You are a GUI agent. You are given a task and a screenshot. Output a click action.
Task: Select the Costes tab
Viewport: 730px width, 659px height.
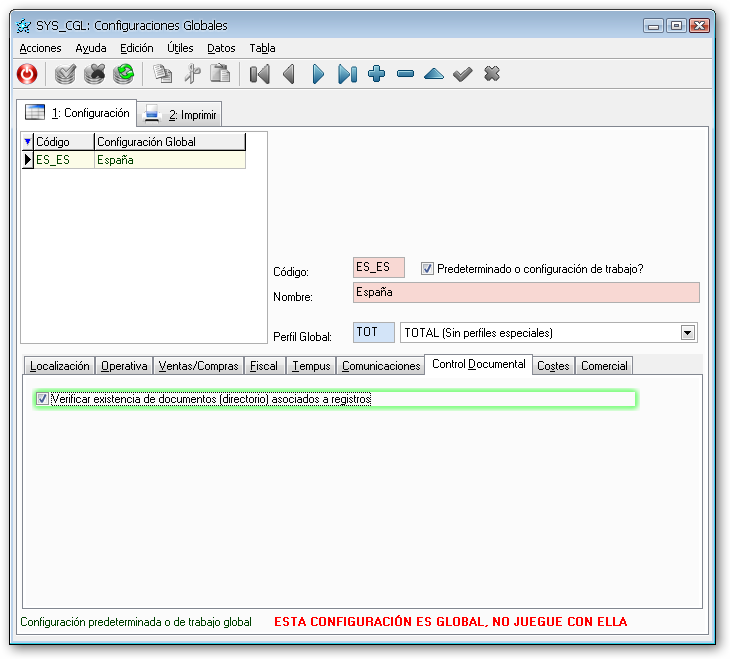click(553, 366)
